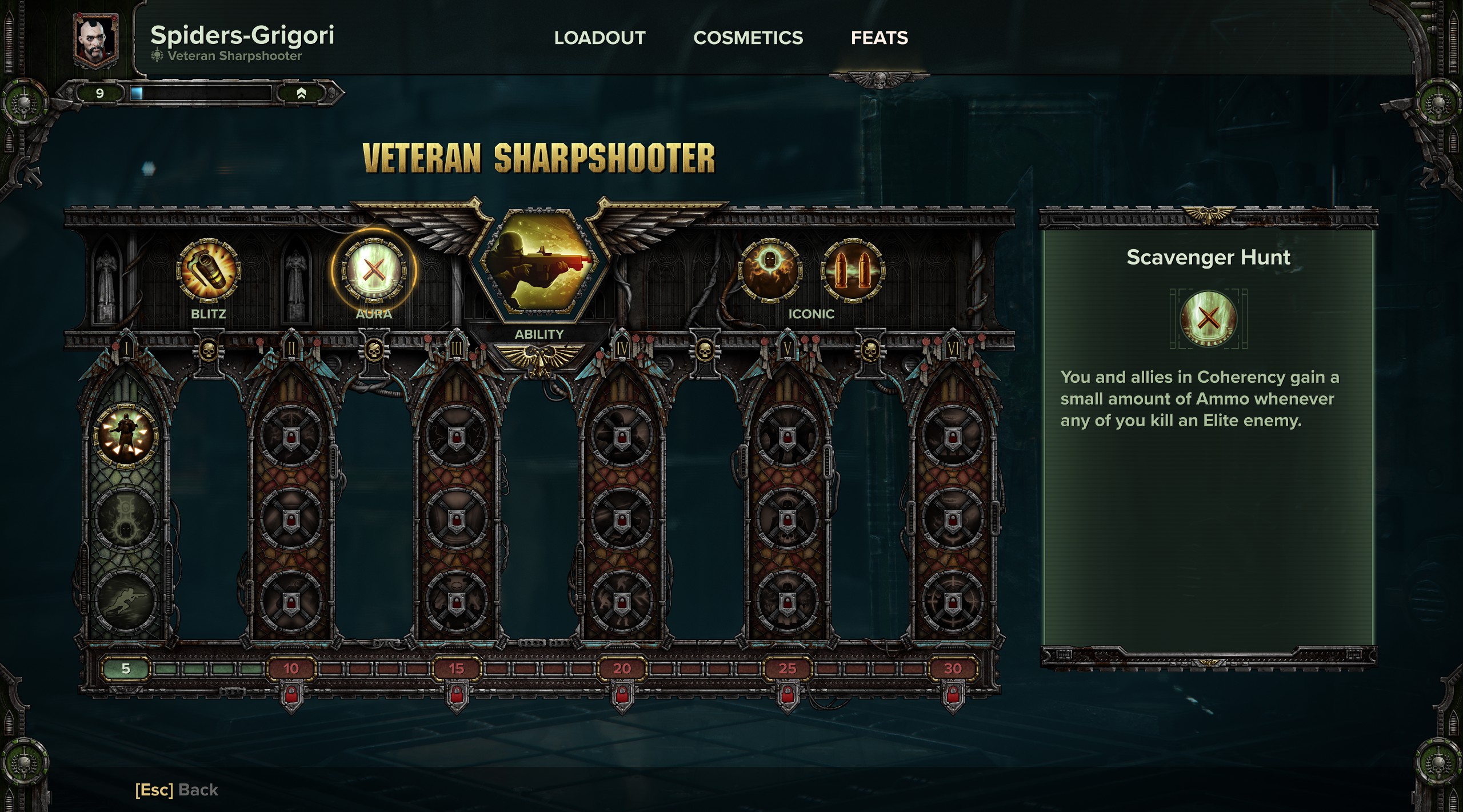Click the bottom locked feat in tier VI

(x=952, y=602)
